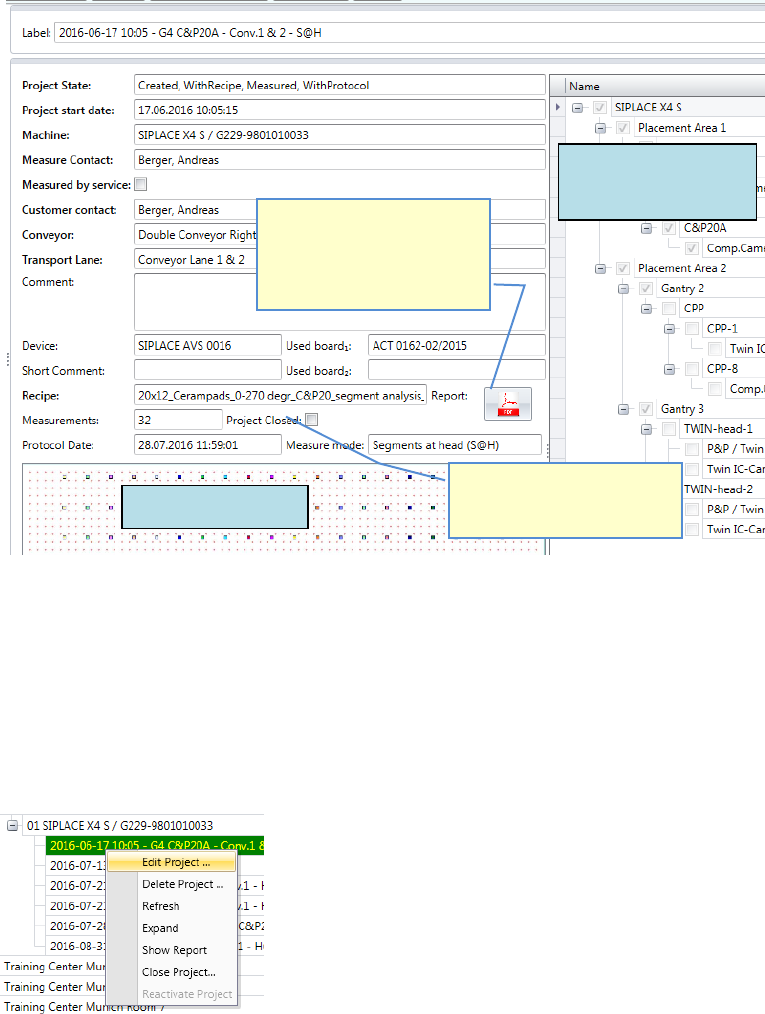Click the Measurements field showing 32

click(178, 420)
